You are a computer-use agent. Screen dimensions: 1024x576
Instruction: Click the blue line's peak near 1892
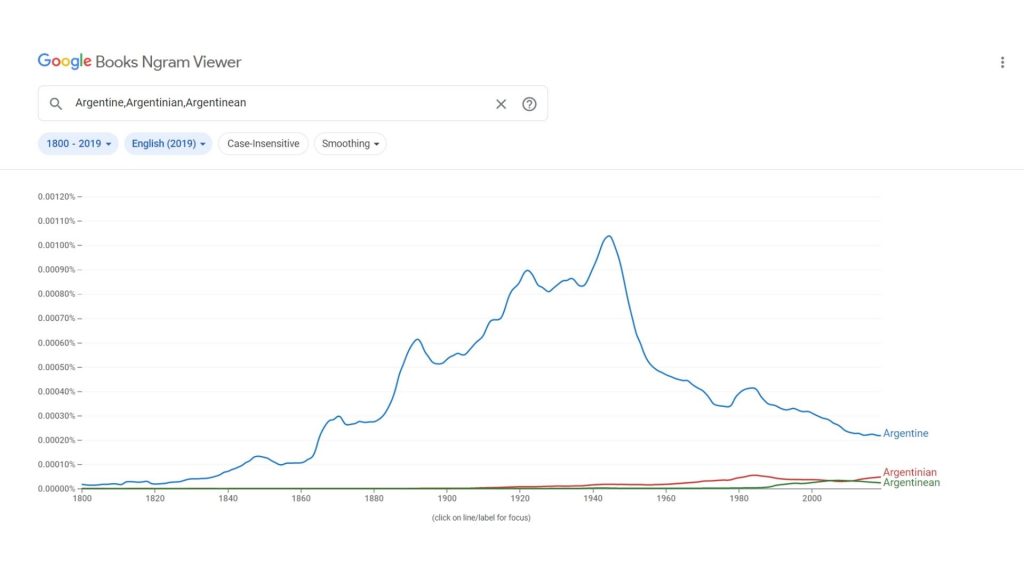[417, 340]
